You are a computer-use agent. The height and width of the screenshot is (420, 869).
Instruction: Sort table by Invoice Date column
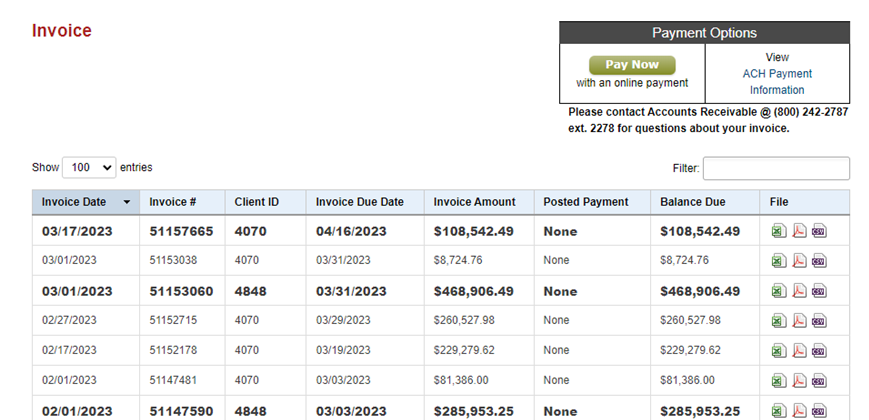[85, 202]
